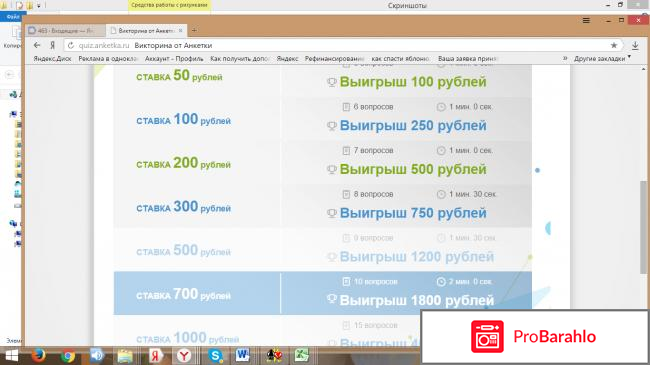Choose the Ставка 100 рублей option

(183, 120)
